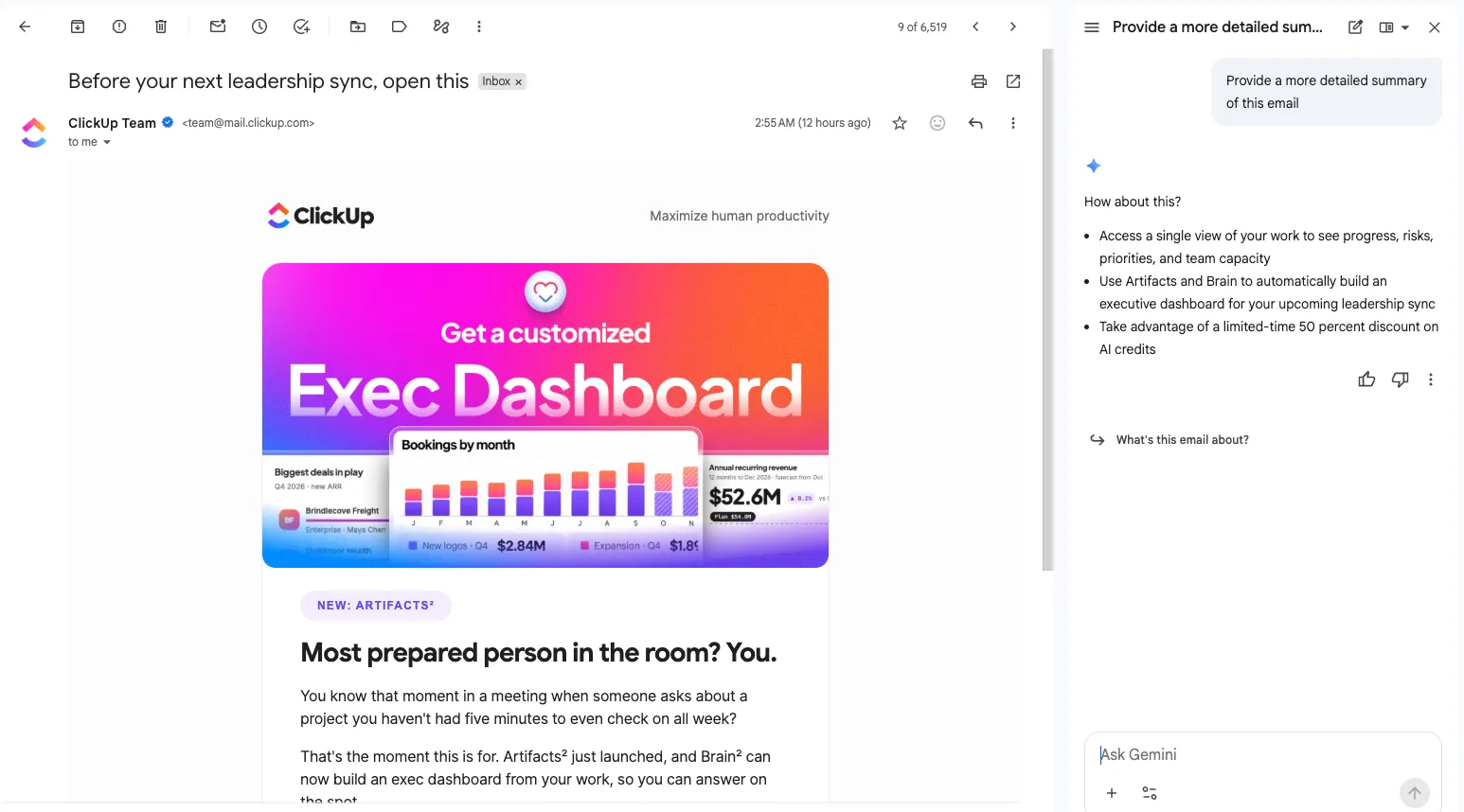The height and width of the screenshot is (812, 1464).
Task: Add attachment with plus in Gemini
Action: point(1112,793)
